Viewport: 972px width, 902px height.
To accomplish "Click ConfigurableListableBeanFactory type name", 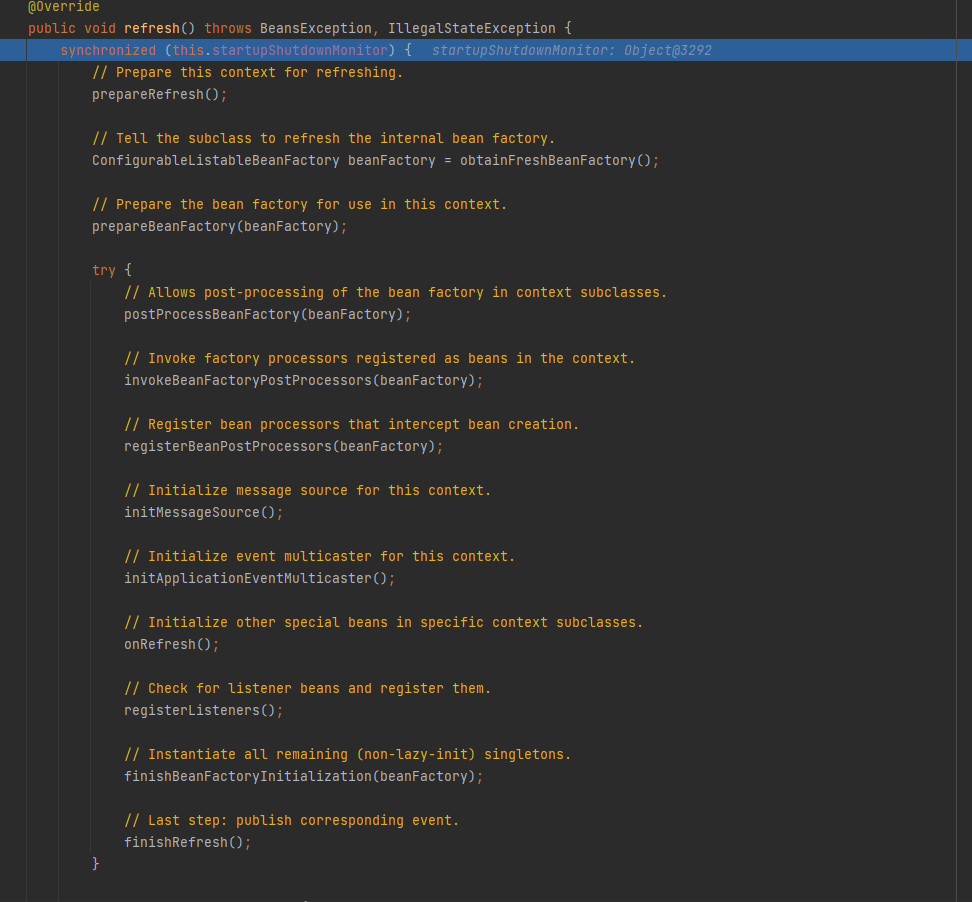I will click(216, 161).
